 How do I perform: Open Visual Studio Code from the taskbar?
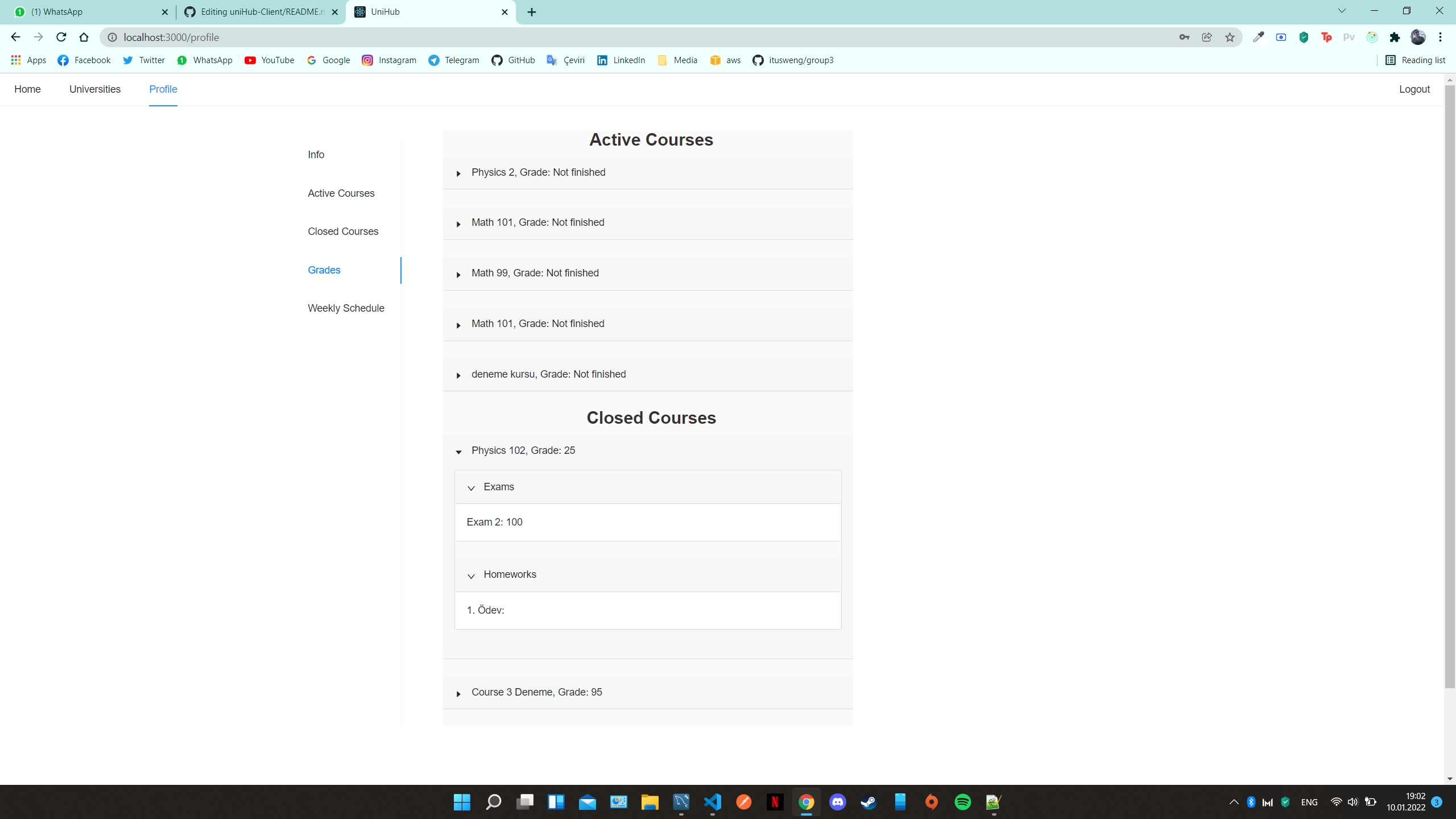coord(712,802)
